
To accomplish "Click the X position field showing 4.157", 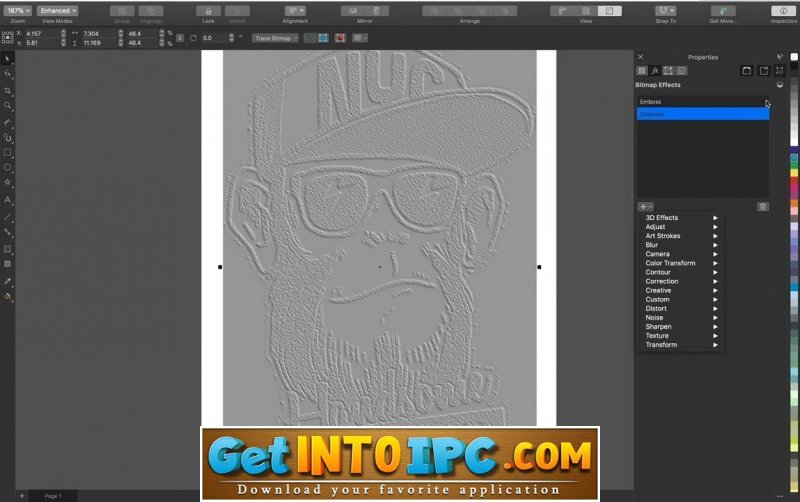I will point(42,33).
